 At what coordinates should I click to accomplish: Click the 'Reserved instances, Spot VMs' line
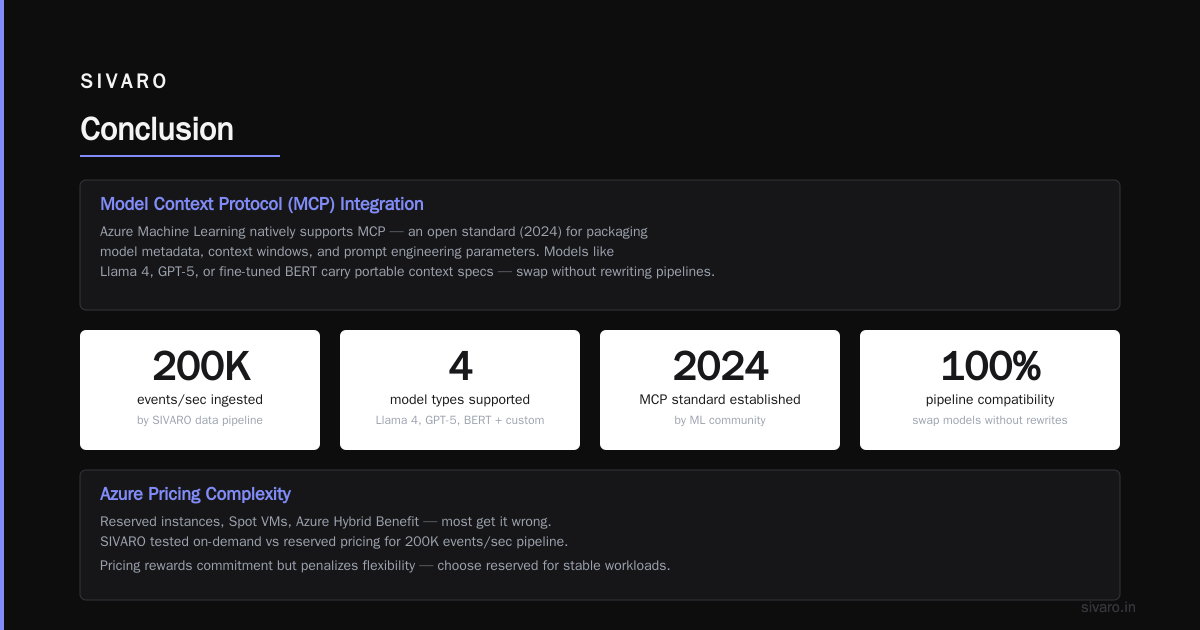(x=326, y=521)
